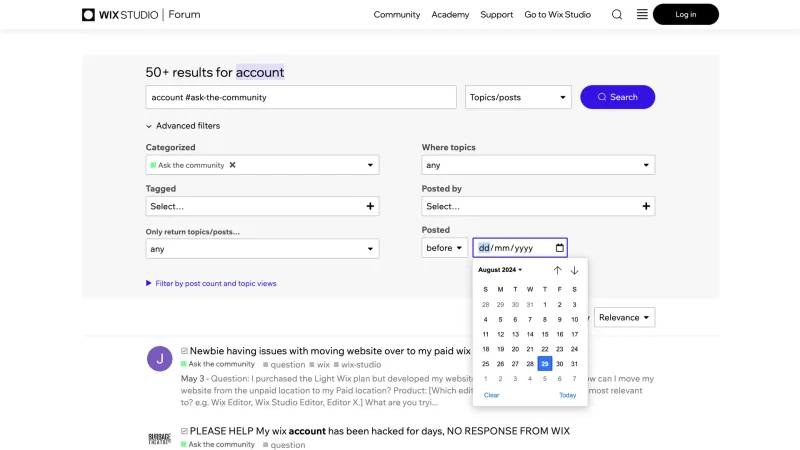Screen dimensions: 800x450
Task: Open the Relevance sort dropdown
Action: click(624, 317)
